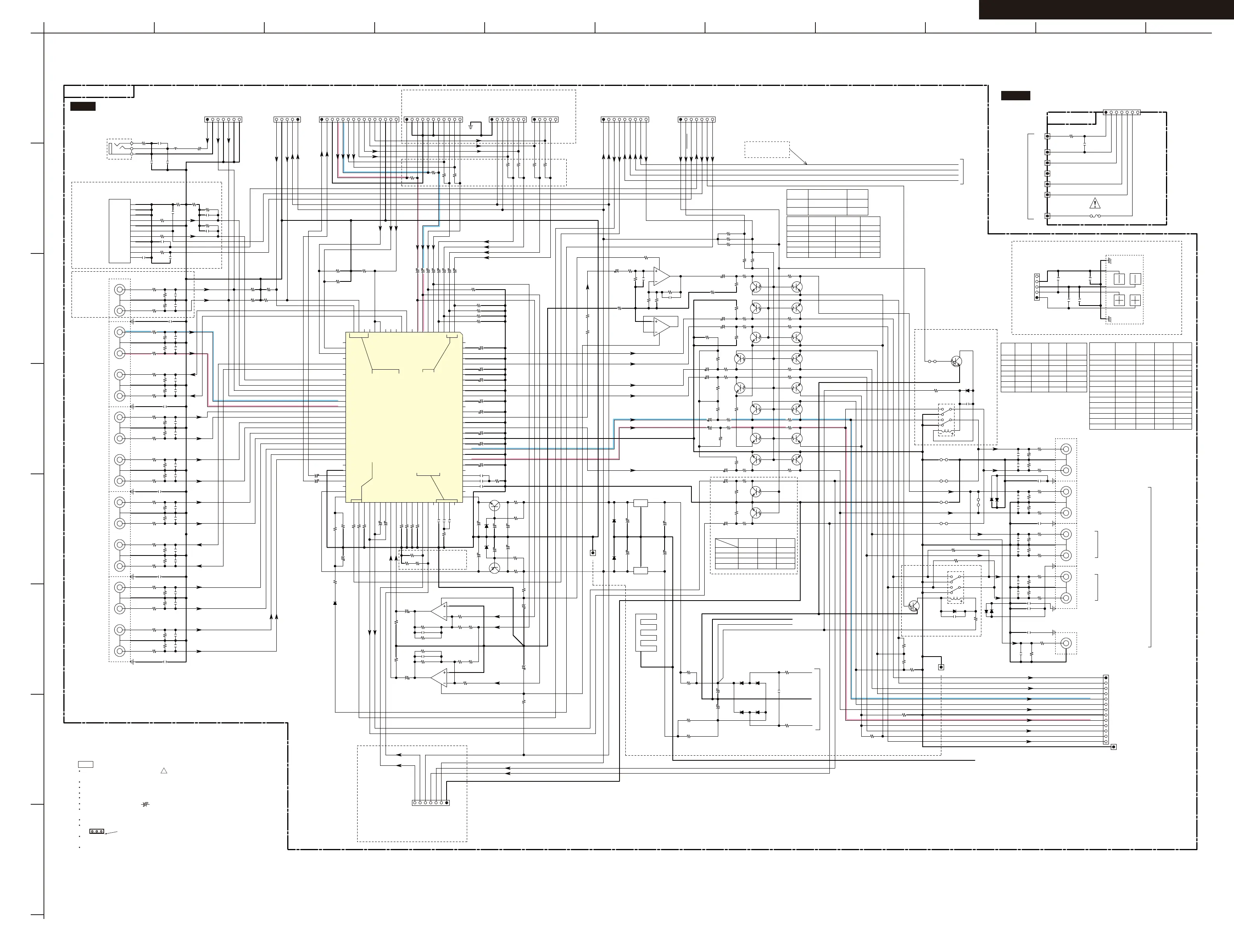Click the black label box on upper-right board
The height and width of the screenshot is (952, 1234).
1015,96
